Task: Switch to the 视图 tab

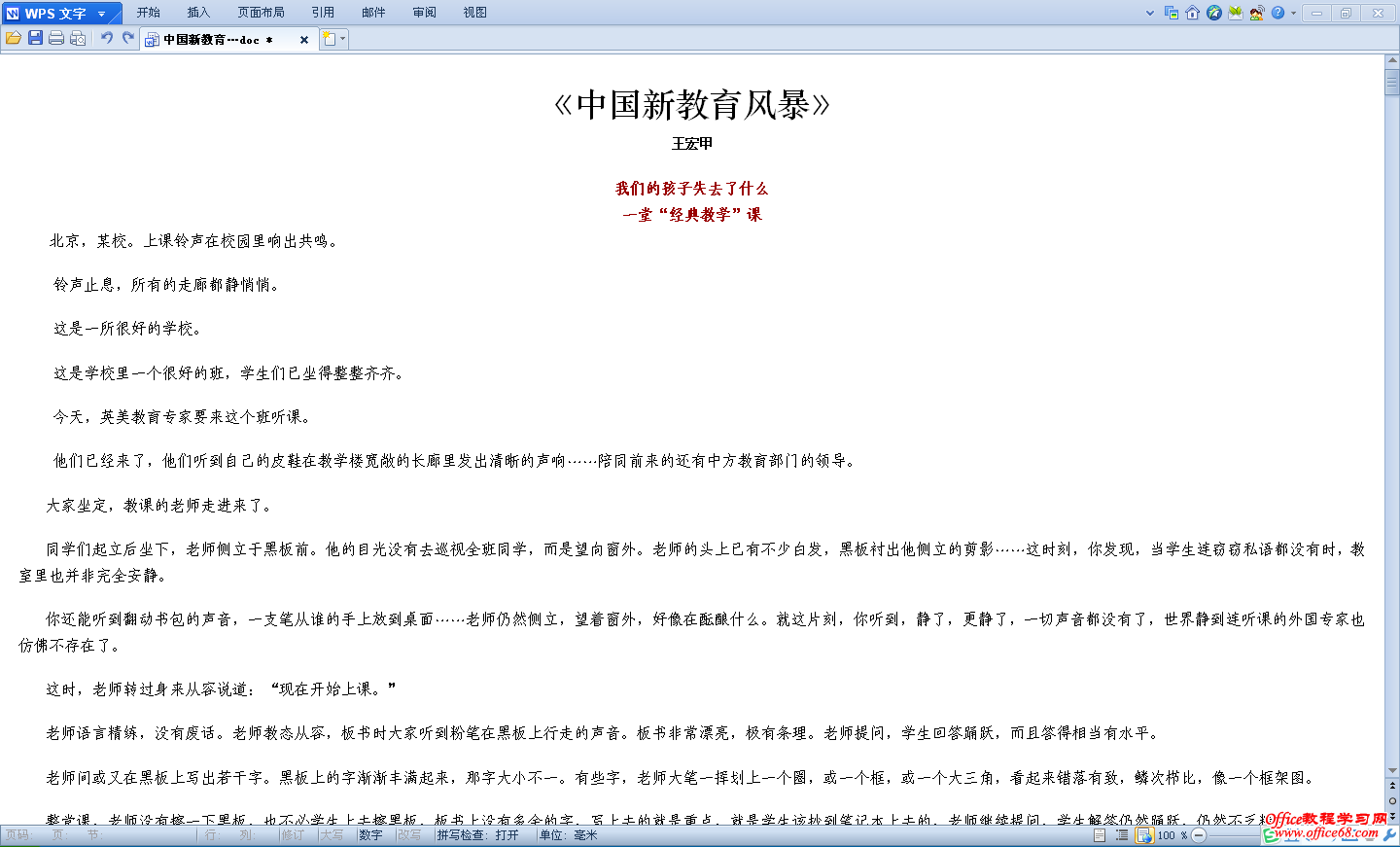Action: coord(474,13)
